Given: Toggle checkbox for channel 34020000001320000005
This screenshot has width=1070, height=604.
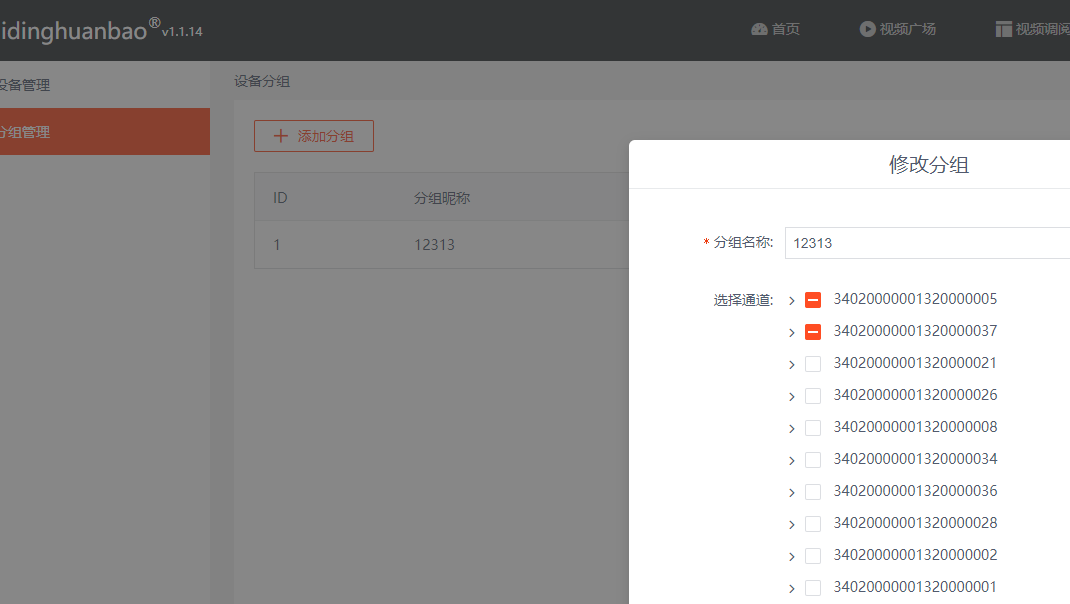Looking at the screenshot, I should (x=813, y=300).
